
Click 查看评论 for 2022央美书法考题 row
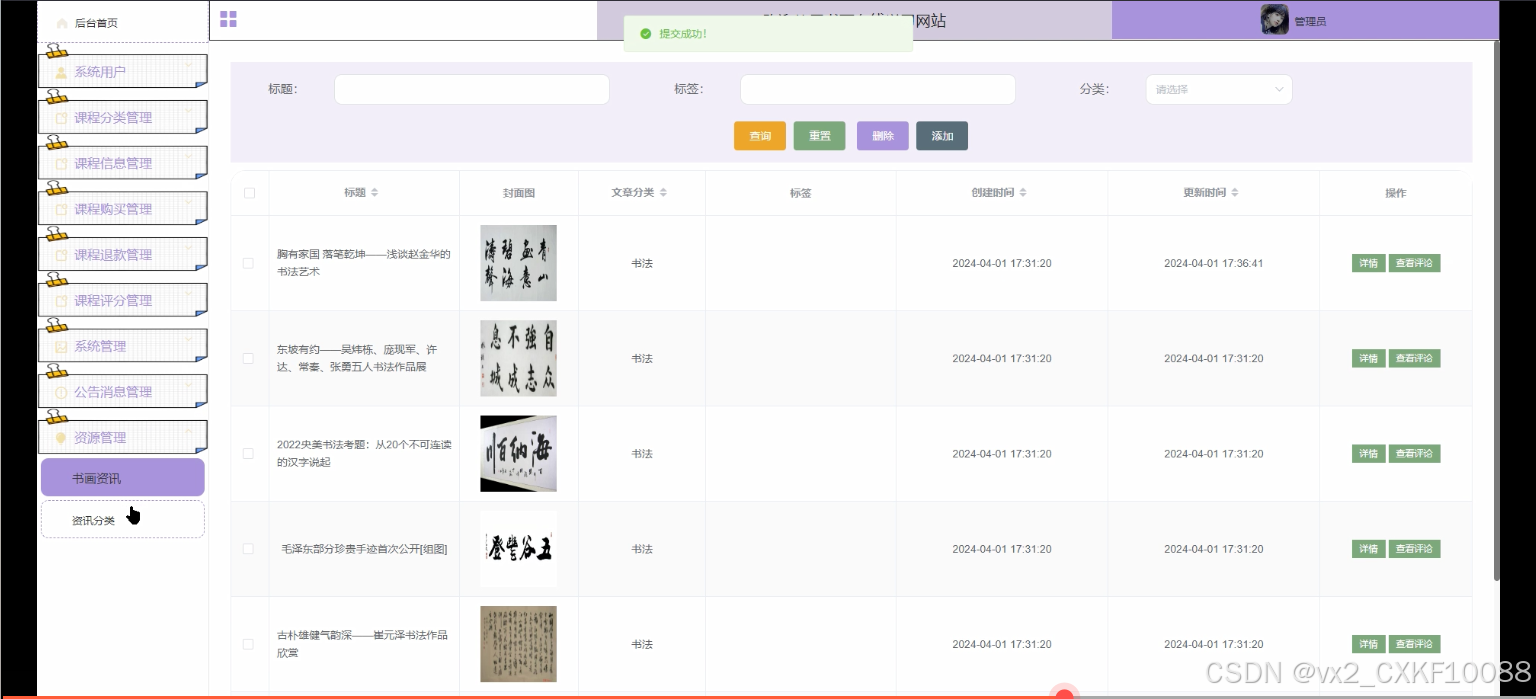[x=1414, y=453]
